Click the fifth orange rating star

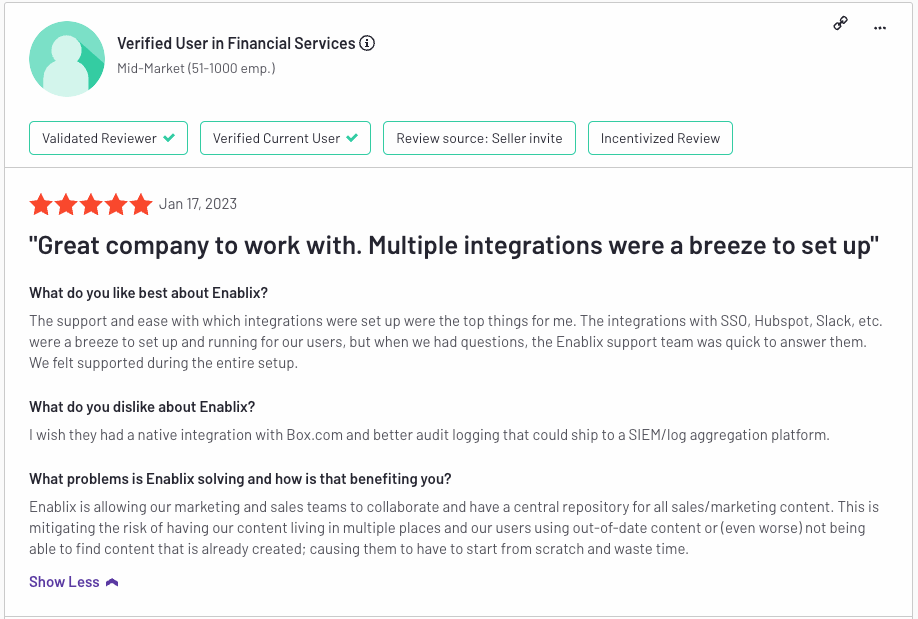pyautogui.click(x=141, y=204)
